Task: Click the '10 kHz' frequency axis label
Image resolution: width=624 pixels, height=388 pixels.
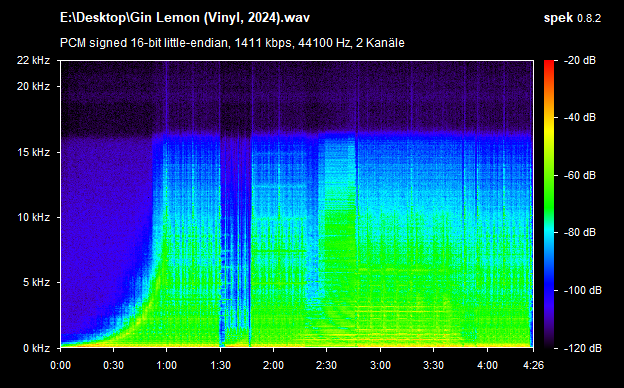Action: pyautogui.click(x=33, y=217)
